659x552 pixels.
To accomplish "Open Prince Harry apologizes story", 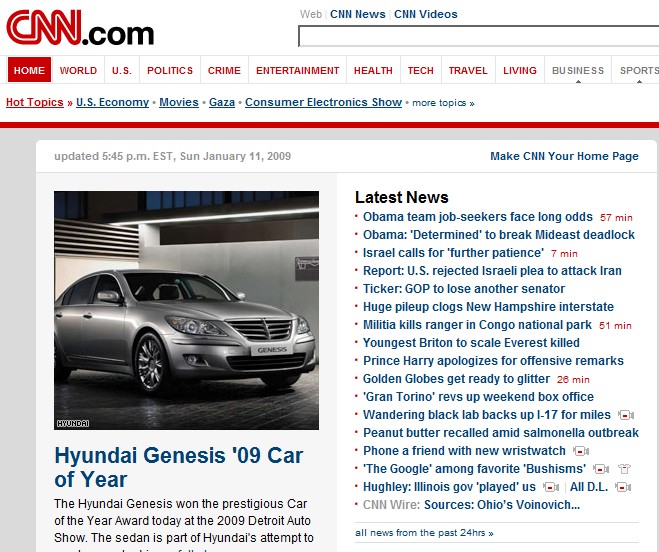I will pyautogui.click(x=493, y=361).
